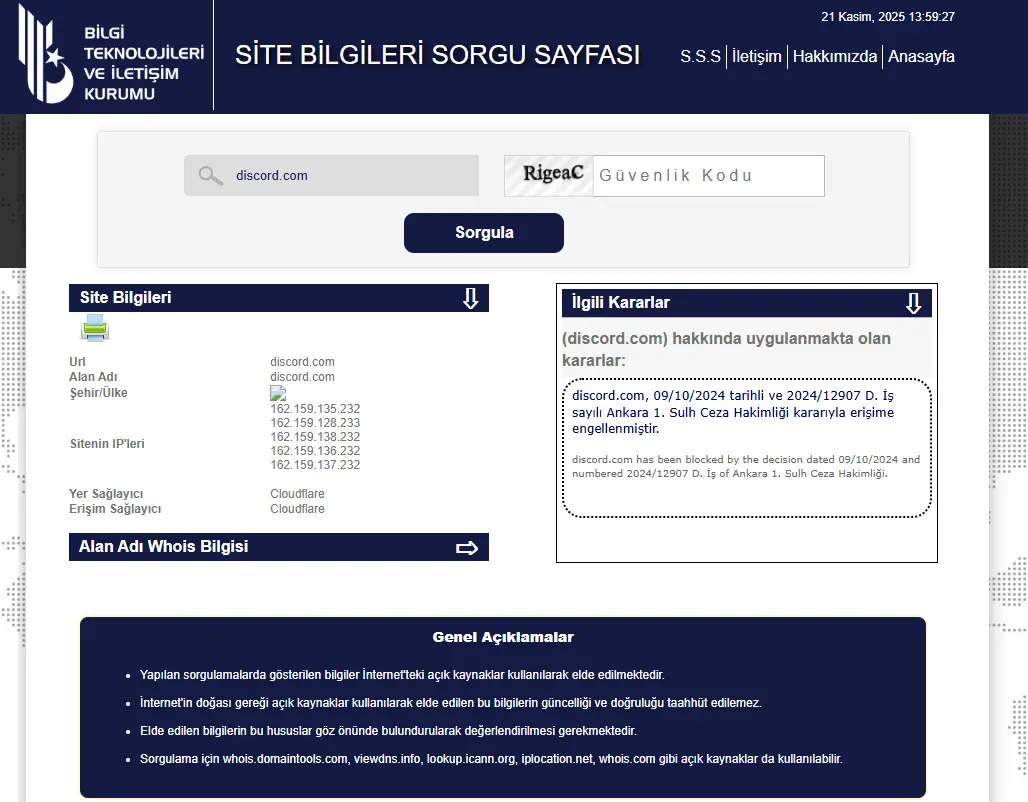Click the Cloudflare text next to Yer Sağlayıcı
This screenshot has height=802, width=1028.
(x=297, y=493)
